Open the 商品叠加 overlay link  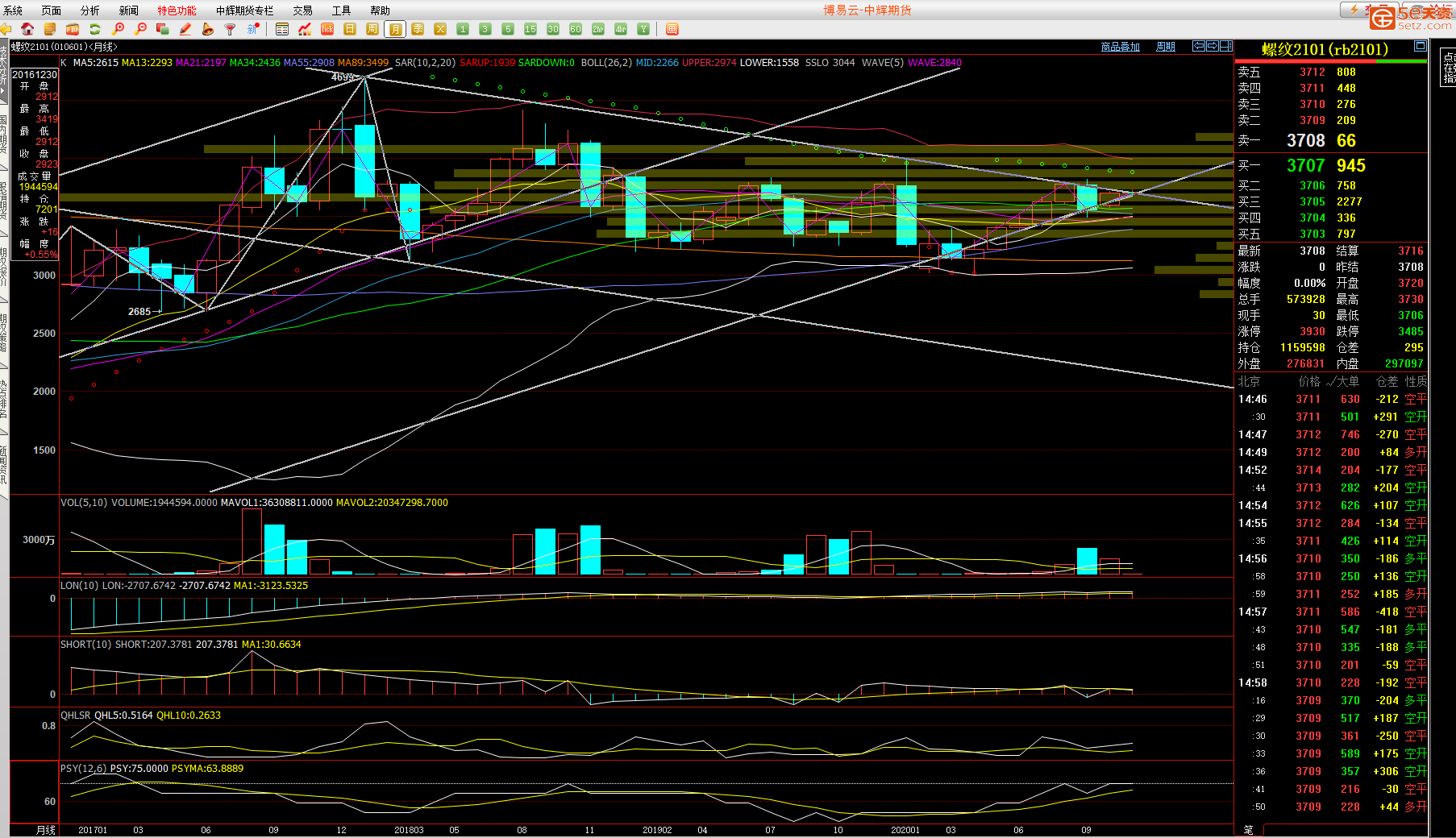click(1121, 47)
